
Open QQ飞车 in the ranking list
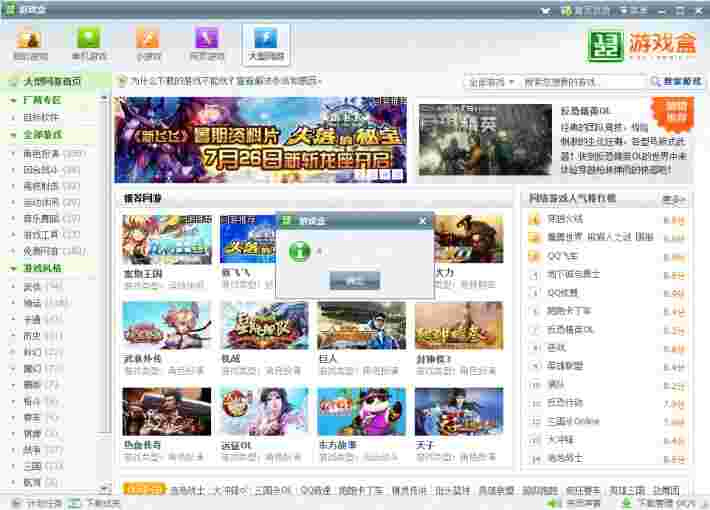562,256
